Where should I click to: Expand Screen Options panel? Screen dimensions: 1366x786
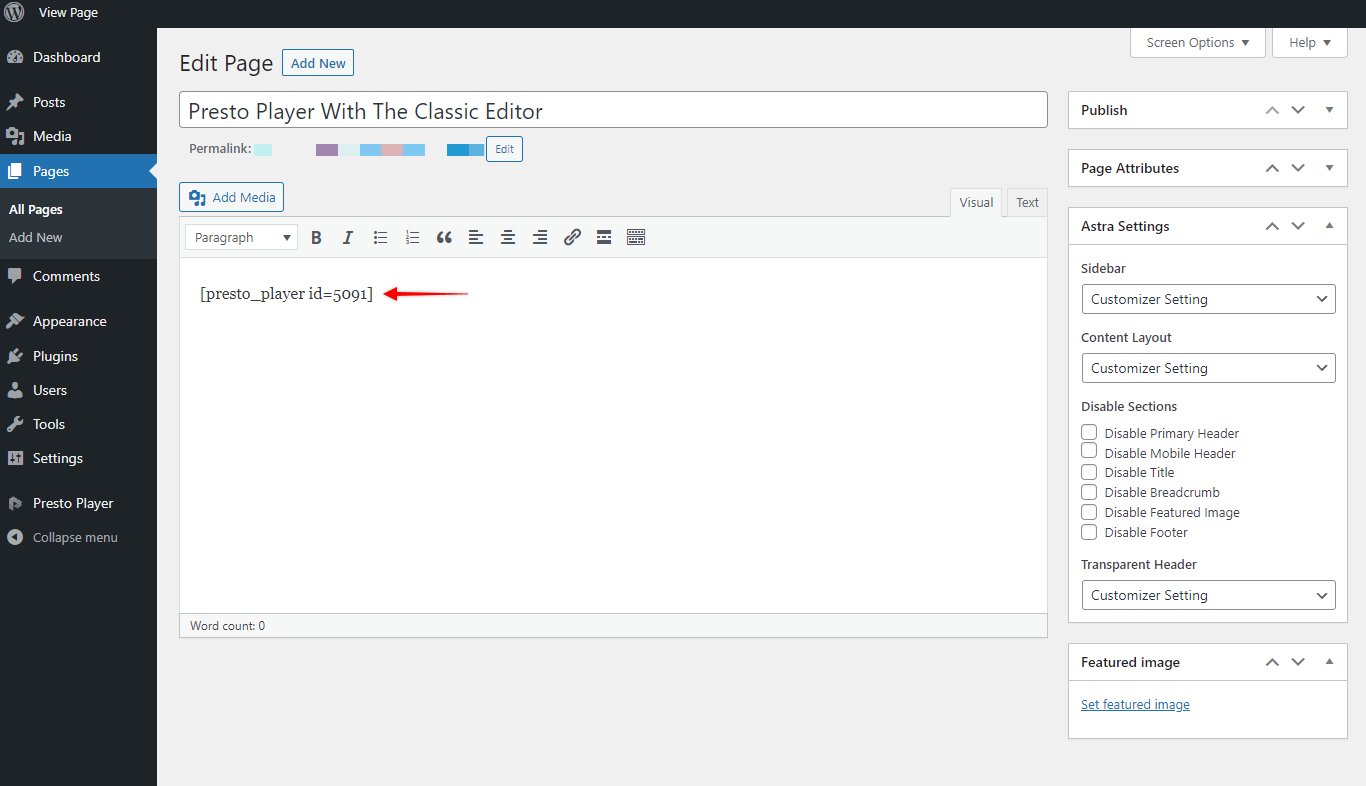1198,42
